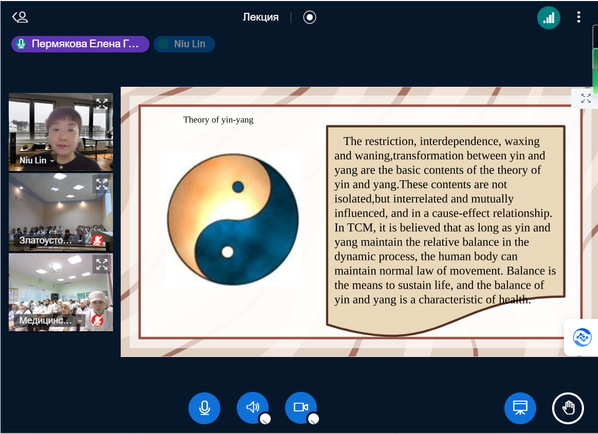
Task: Expand the Медицинс... video to fullscreen
Action: click(102, 264)
